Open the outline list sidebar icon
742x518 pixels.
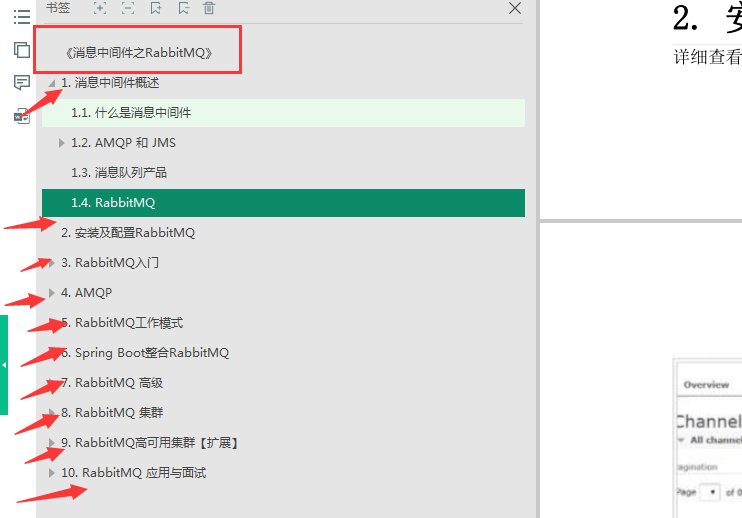click(x=22, y=17)
